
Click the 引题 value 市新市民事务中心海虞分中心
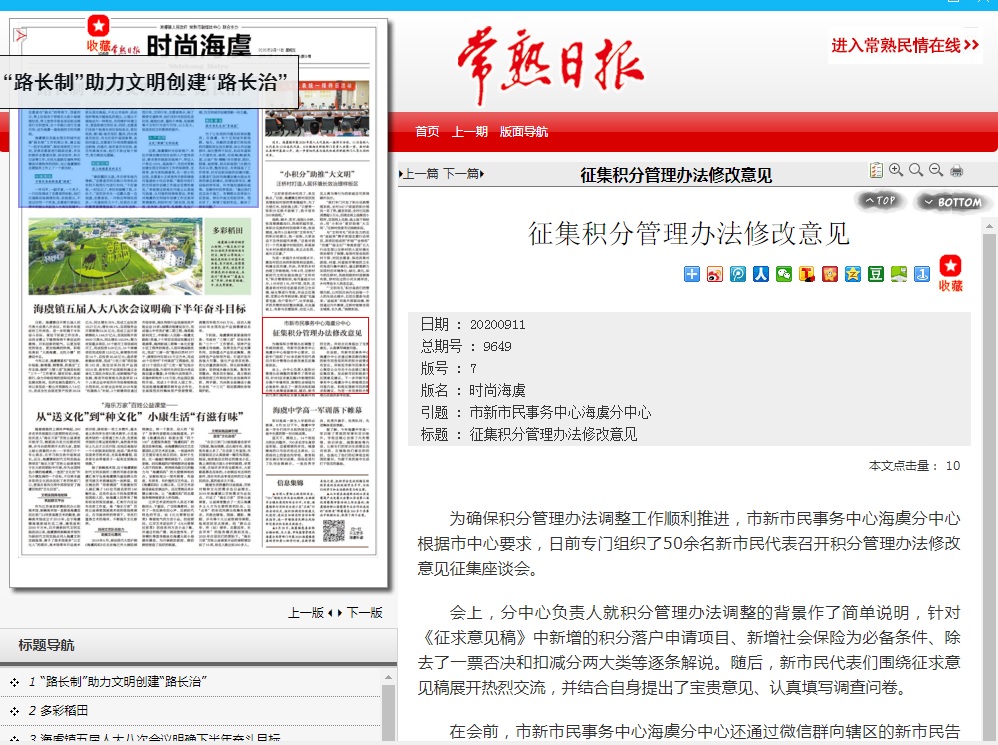click(560, 412)
